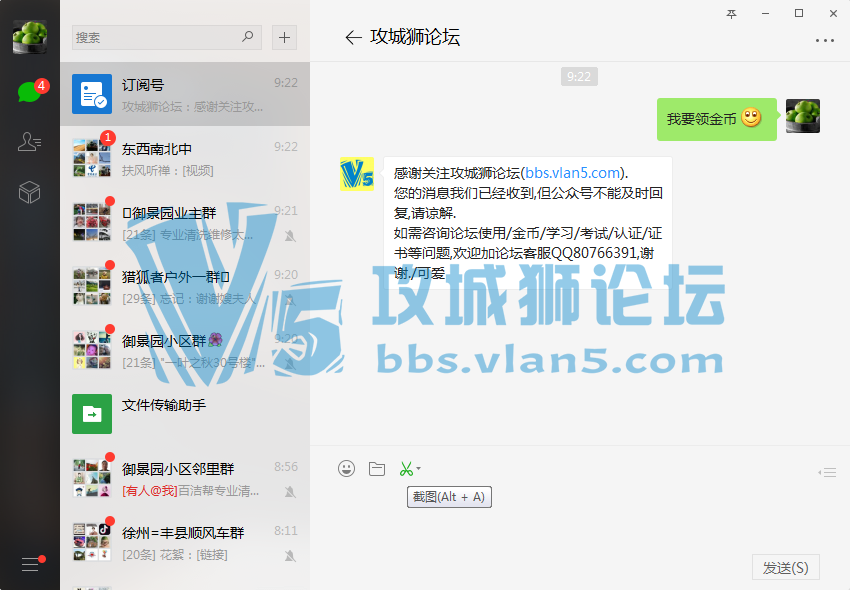Open the send file folder icon
Image resolution: width=850 pixels, height=590 pixels.
[377, 469]
